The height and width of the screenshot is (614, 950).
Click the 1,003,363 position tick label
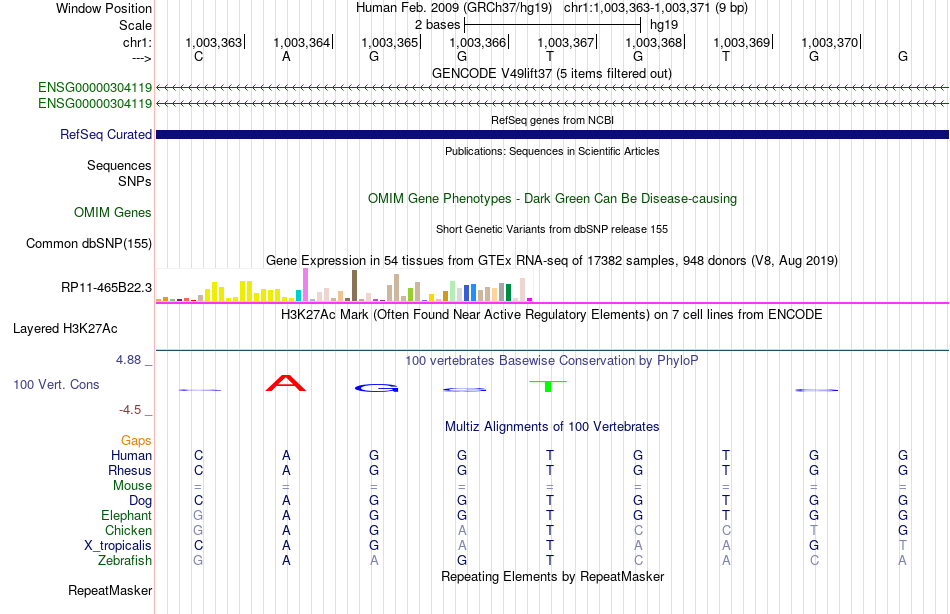click(214, 42)
